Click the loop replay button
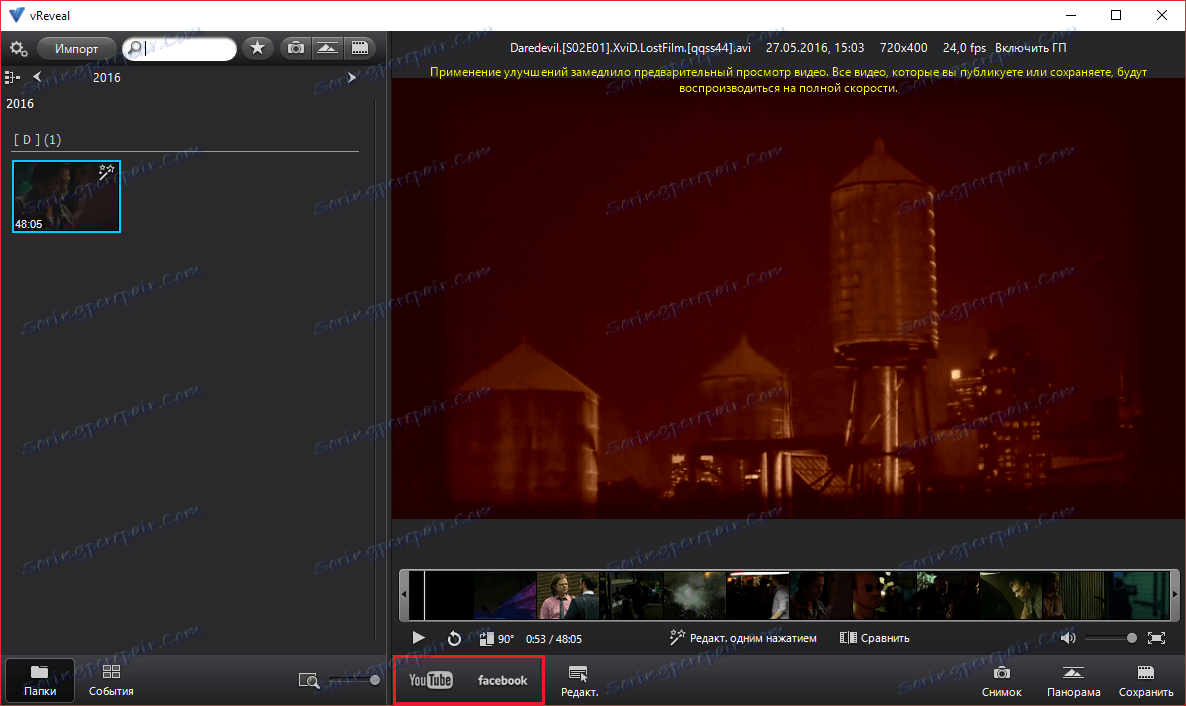This screenshot has height=706, width=1186. click(454, 638)
